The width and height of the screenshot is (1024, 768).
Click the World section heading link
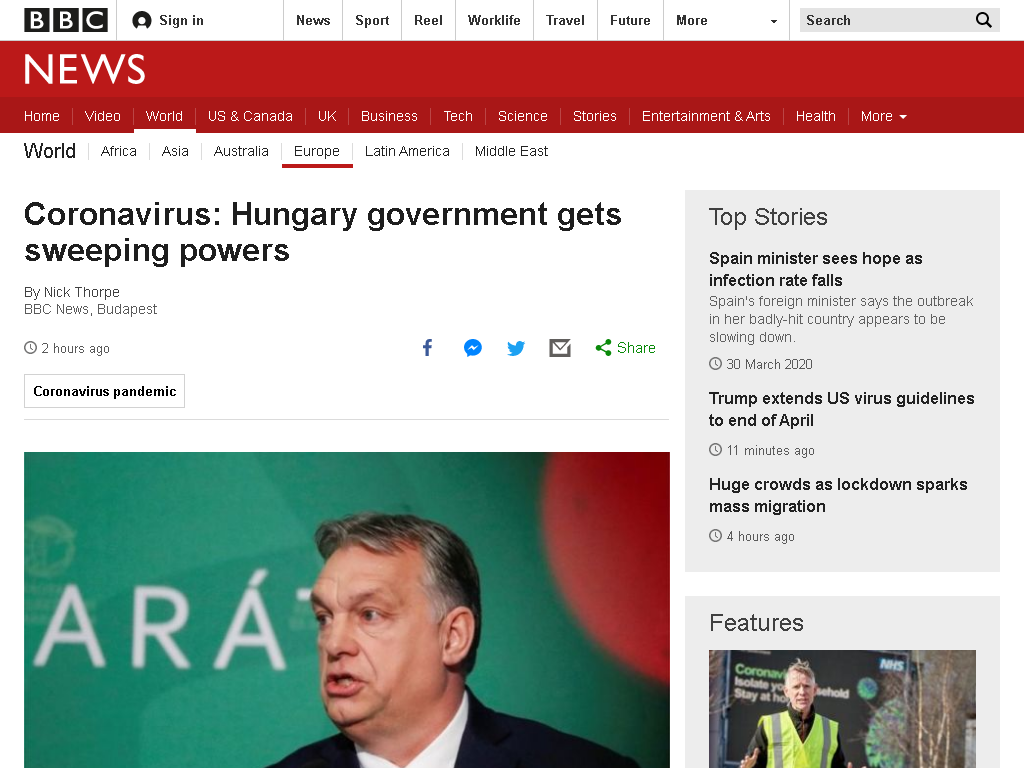coord(50,151)
